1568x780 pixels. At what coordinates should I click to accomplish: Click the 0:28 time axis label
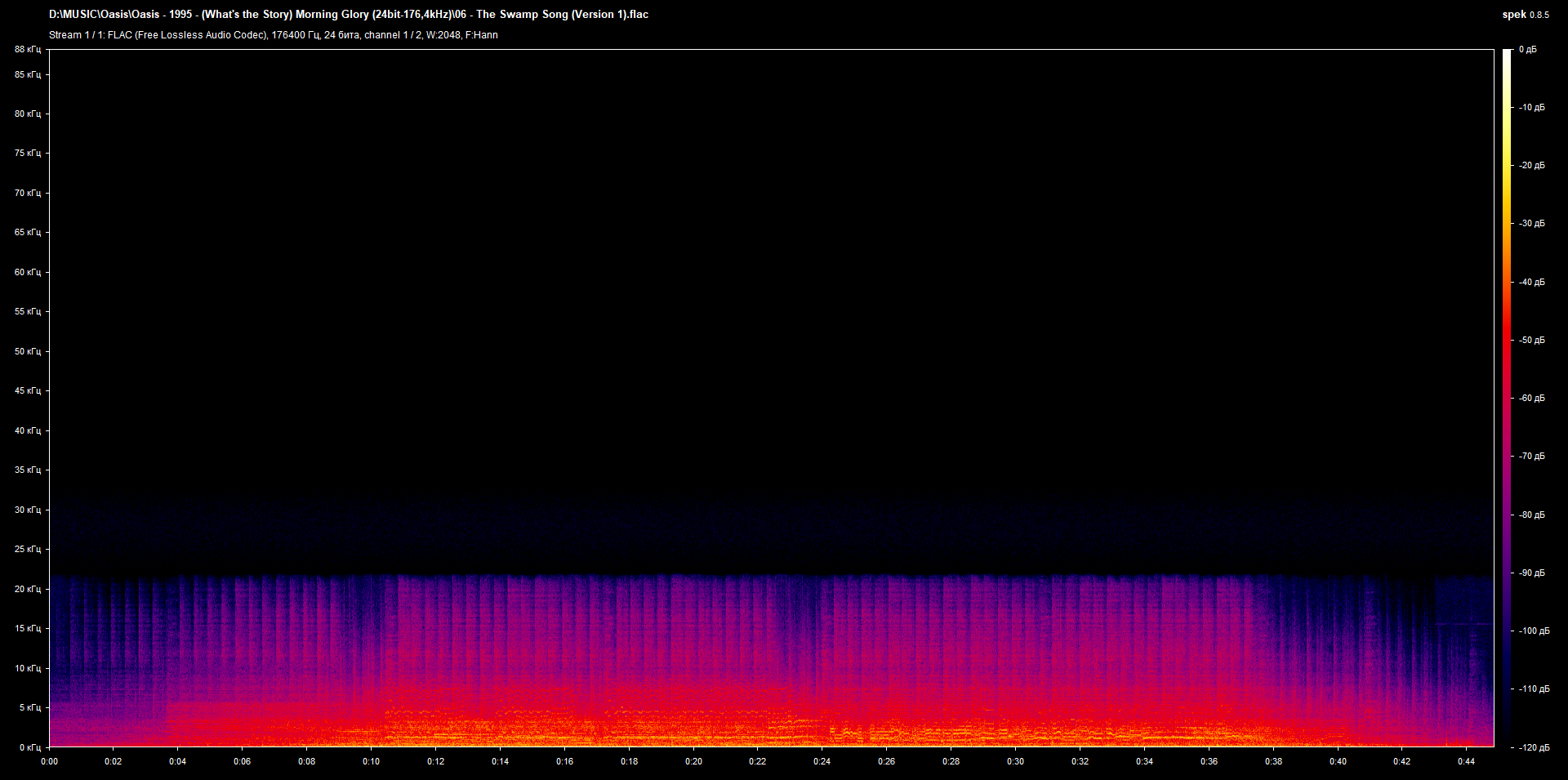(x=951, y=762)
